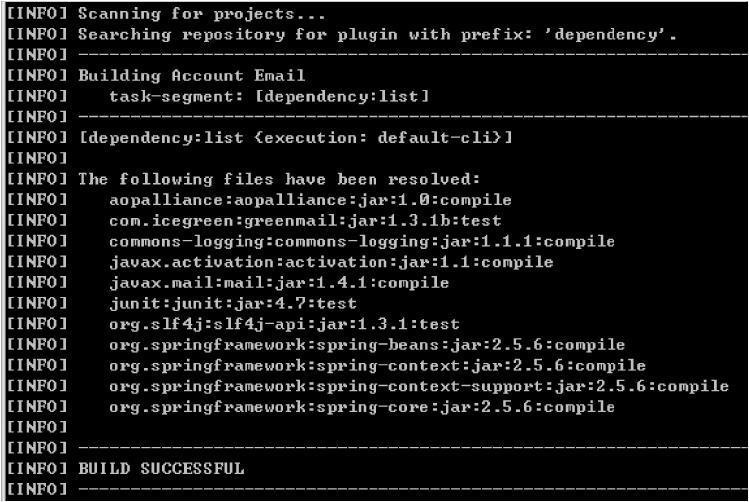This screenshot has width=749, height=502.
Task: Click the com.icegreen:greenmail:jar:1.3.1b:test entry
Action: click(305, 220)
